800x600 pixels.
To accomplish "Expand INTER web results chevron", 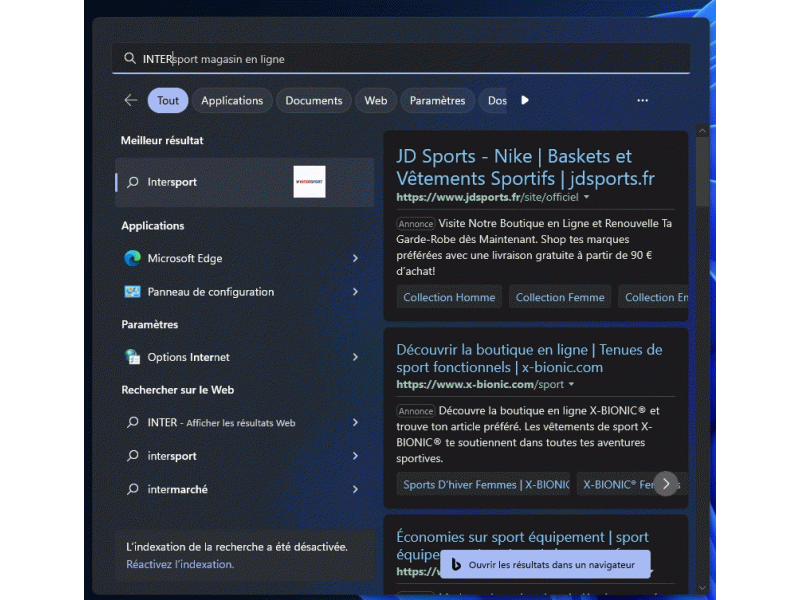I will click(355, 422).
